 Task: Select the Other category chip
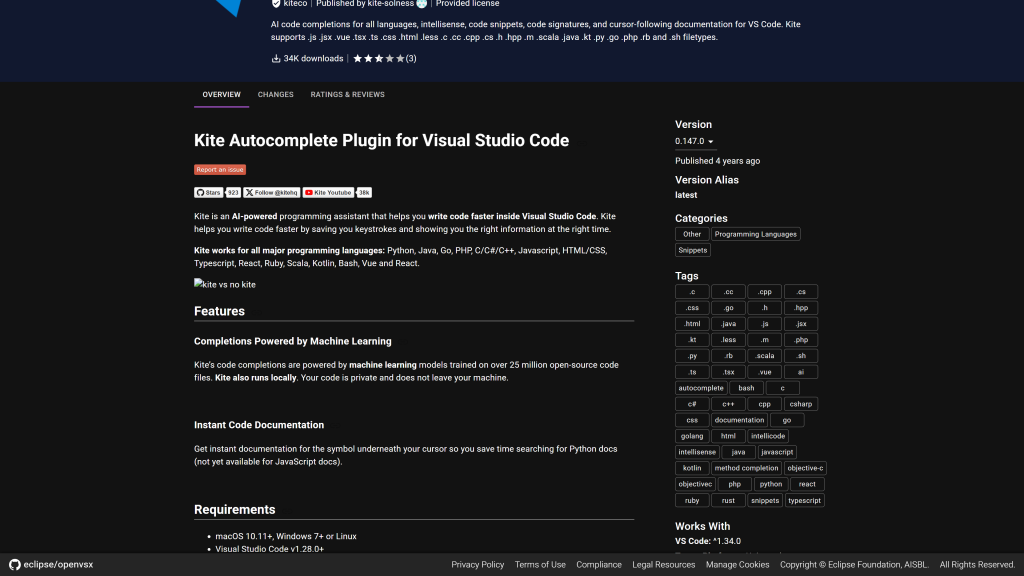[692, 234]
